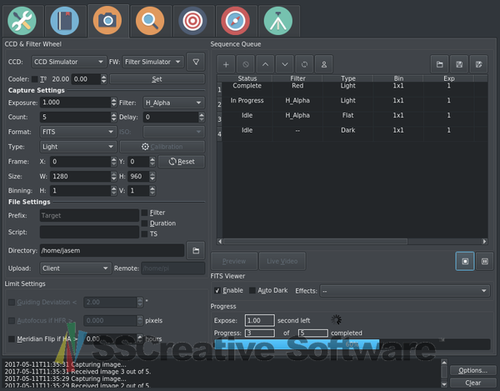Image resolution: width=500 pixels, height=391 pixels.
Task: Open the tripod-icon Mount tab
Action: (x=278, y=21)
